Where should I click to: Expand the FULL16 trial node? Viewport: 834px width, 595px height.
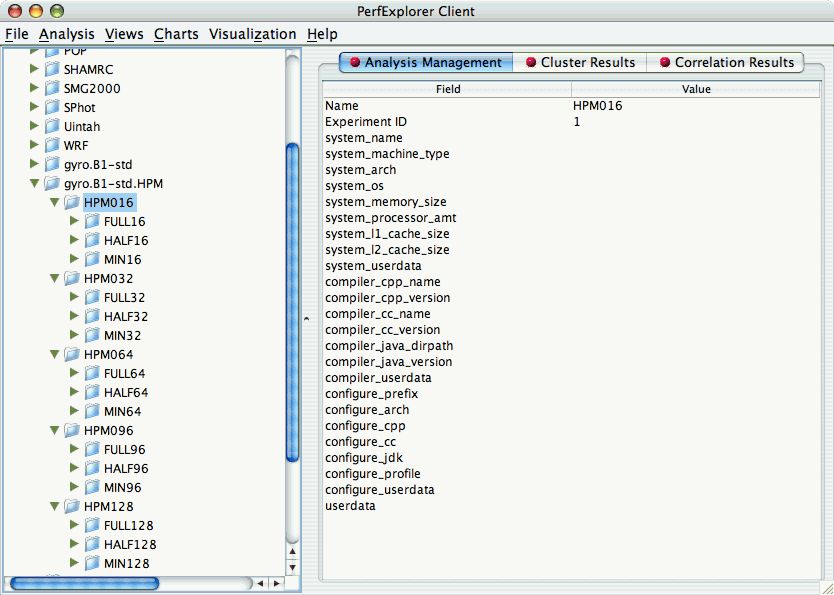click(75, 222)
